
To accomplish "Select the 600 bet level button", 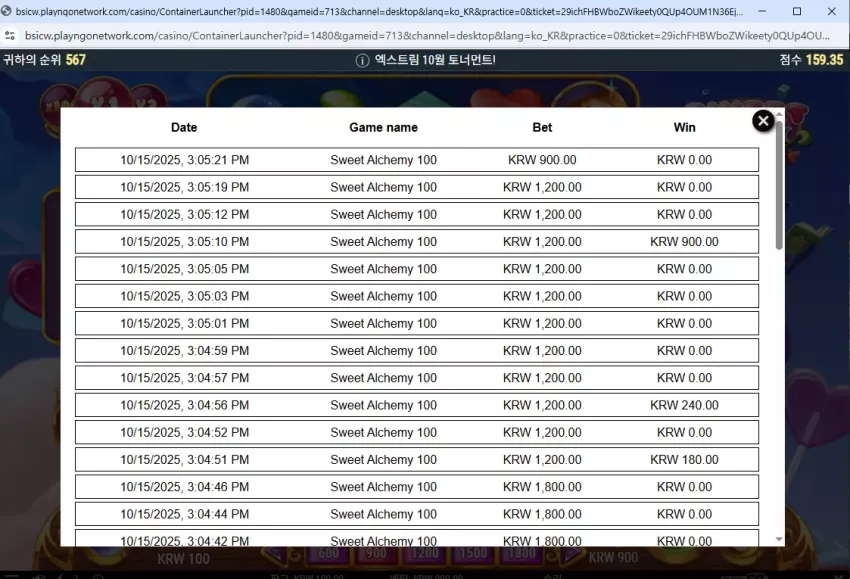I will (x=328, y=553).
